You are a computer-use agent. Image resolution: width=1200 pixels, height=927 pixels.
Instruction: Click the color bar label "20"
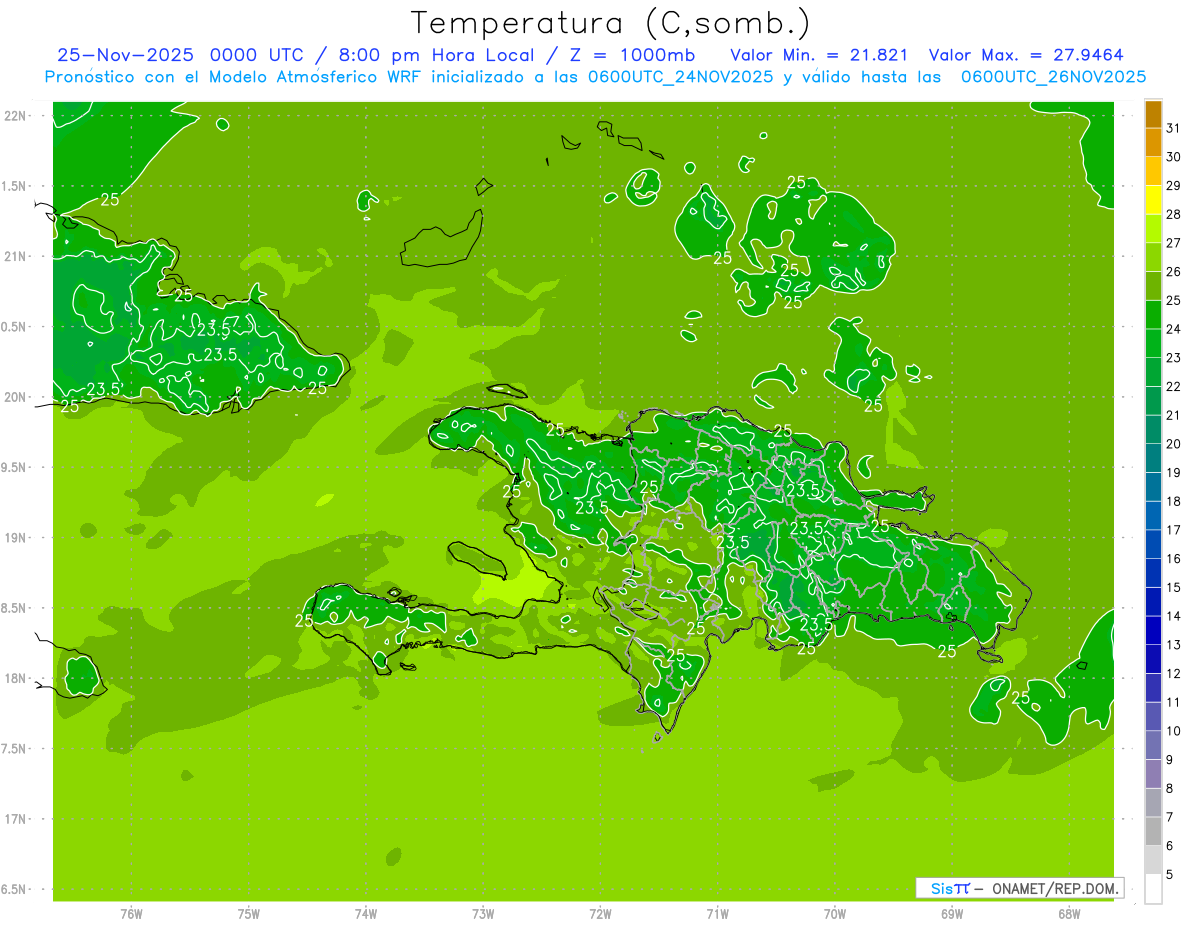point(1174,444)
